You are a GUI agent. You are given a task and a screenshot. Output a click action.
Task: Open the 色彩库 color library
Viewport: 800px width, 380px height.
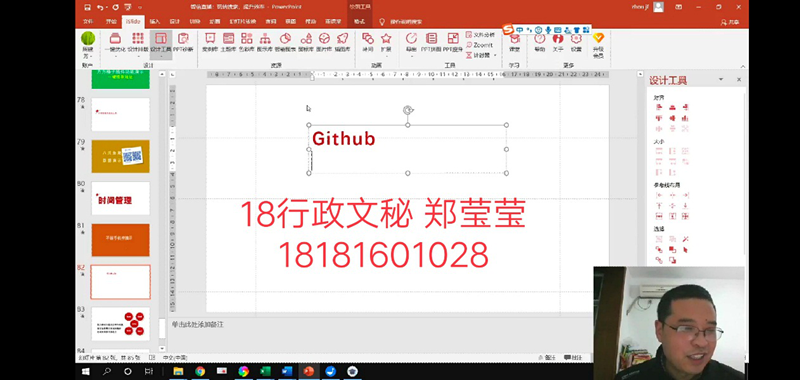(x=247, y=42)
